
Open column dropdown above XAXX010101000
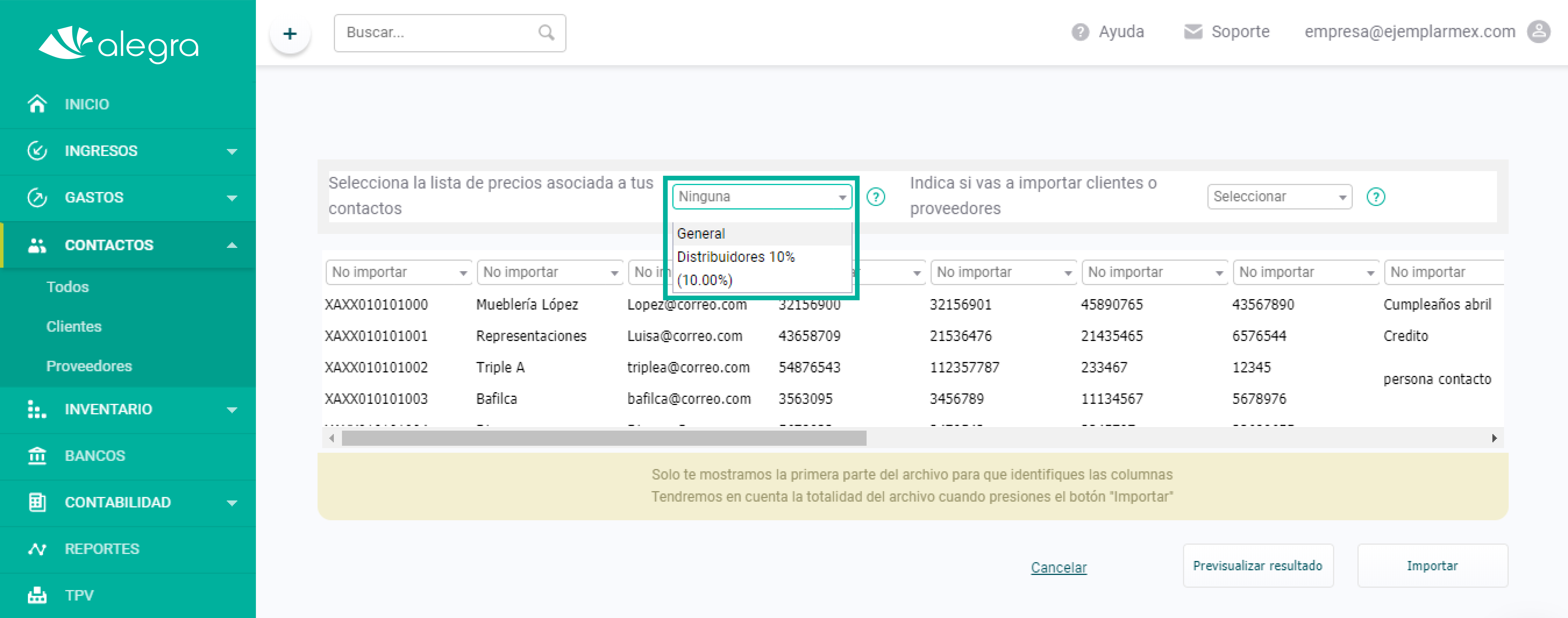click(399, 272)
